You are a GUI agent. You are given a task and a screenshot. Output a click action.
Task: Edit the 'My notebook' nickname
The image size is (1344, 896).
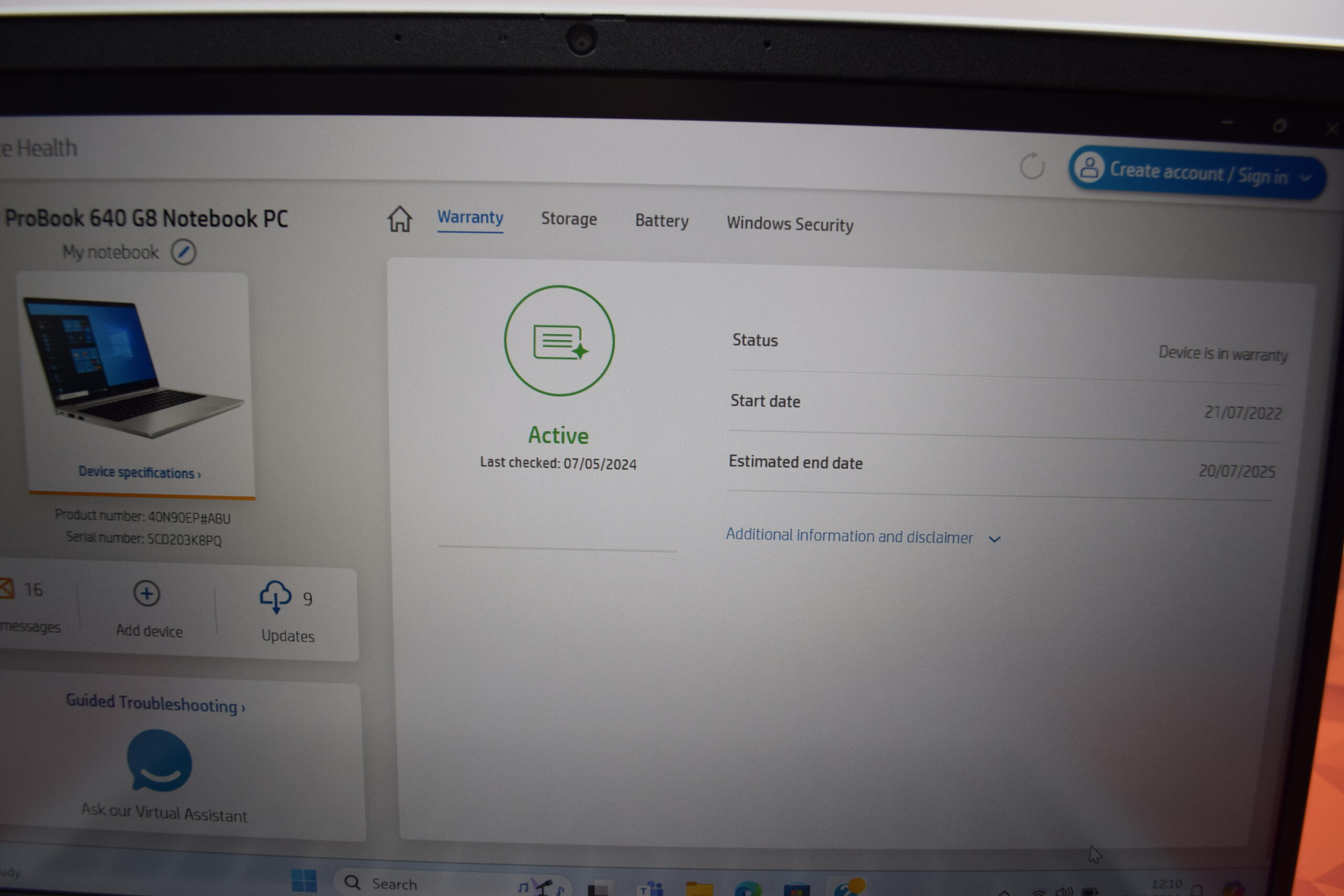(x=183, y=252)
